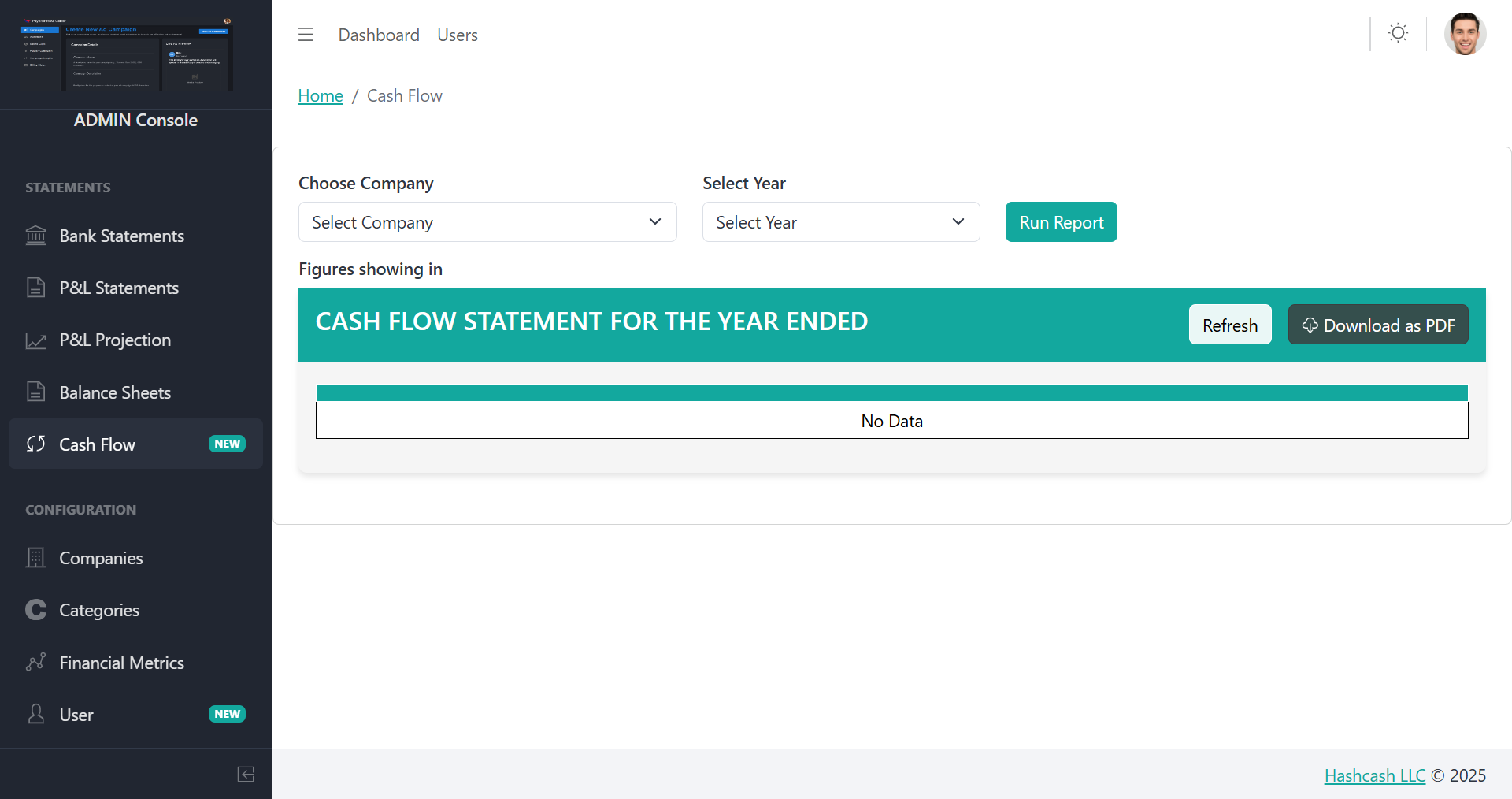Follow the Hashcash LLC footer link
This screenshot has width=1512, height=799.
pyautogui.click(x=1374, y=775)
